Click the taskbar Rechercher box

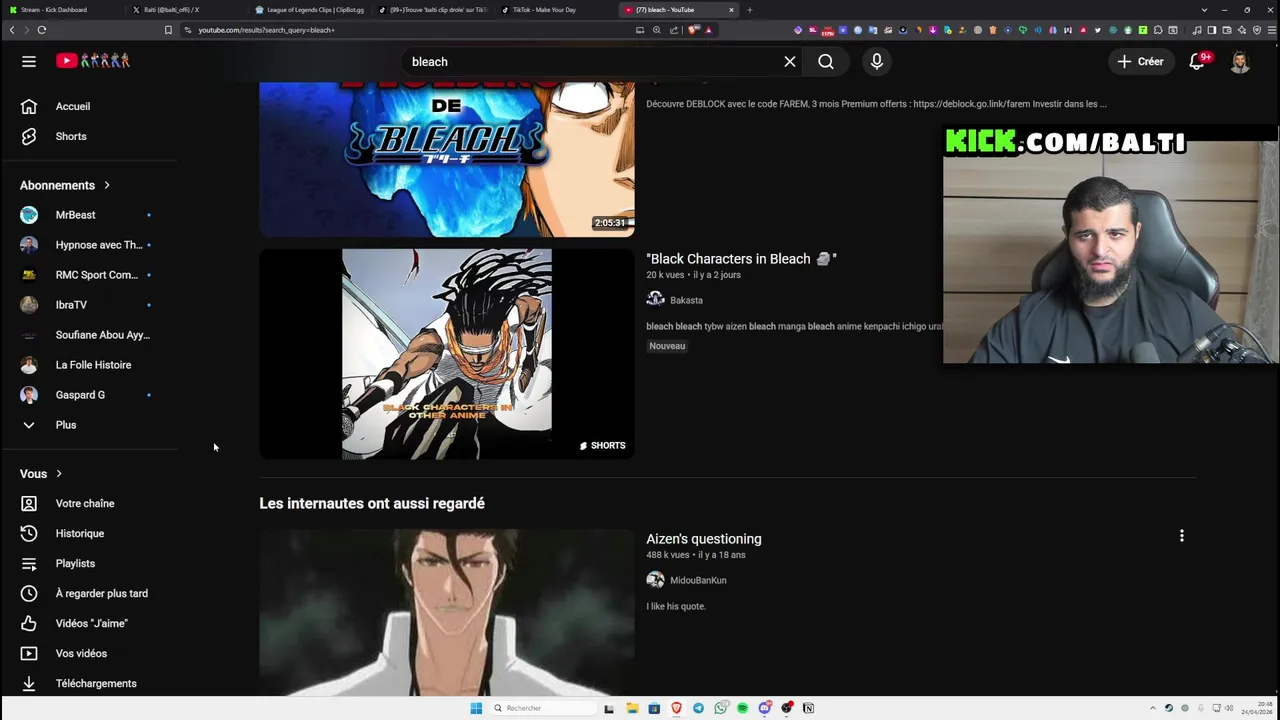pos(543,708)
